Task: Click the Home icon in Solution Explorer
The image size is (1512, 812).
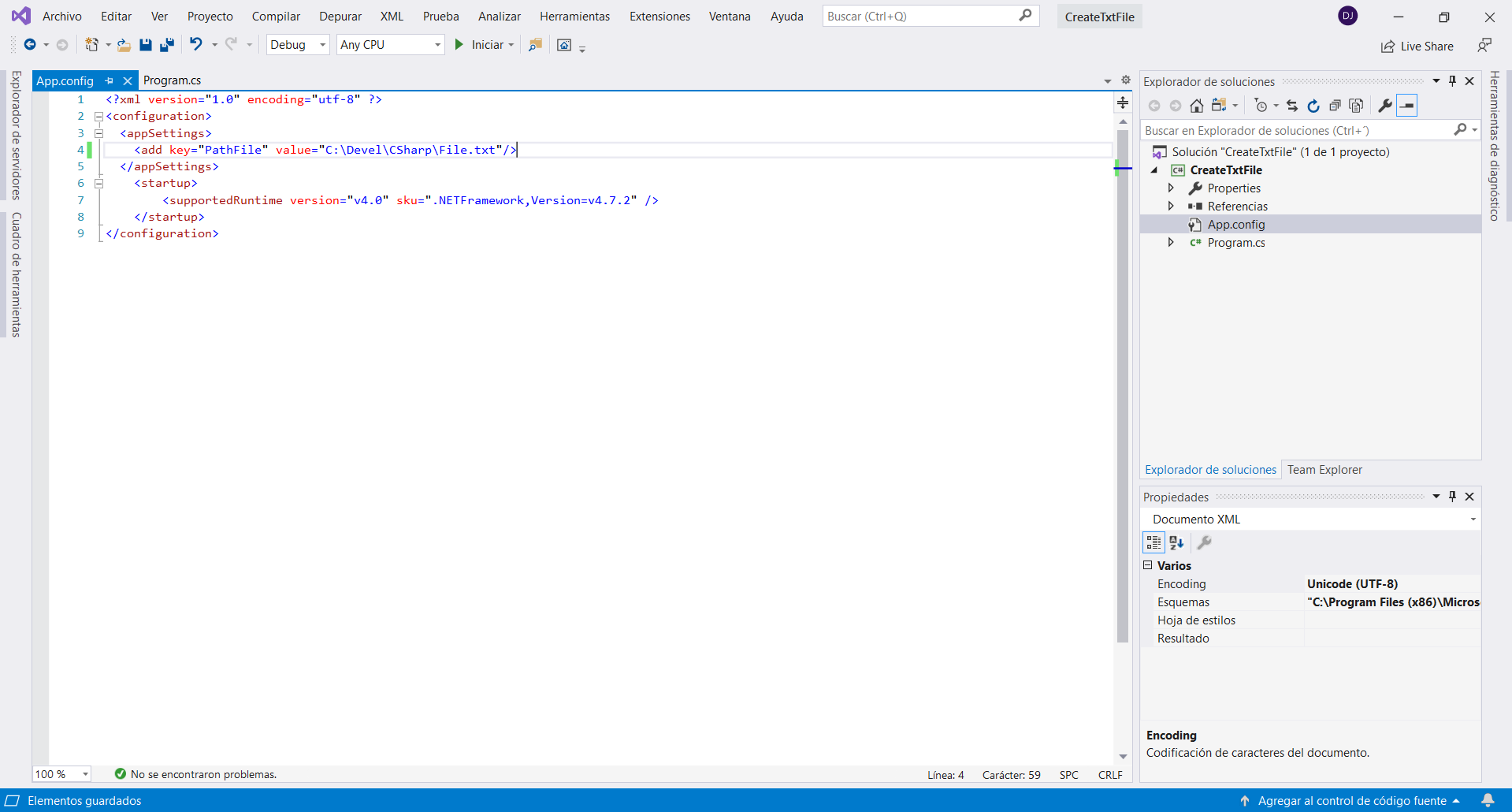Action: [1196, 106]
